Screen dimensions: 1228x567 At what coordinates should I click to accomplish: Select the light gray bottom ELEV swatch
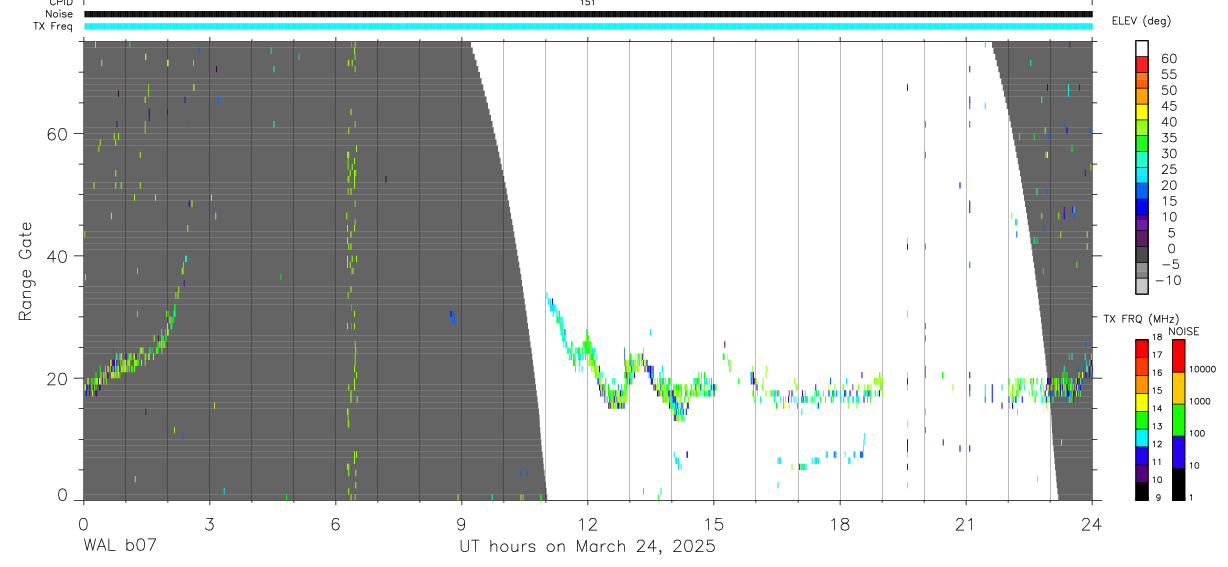1141,288
